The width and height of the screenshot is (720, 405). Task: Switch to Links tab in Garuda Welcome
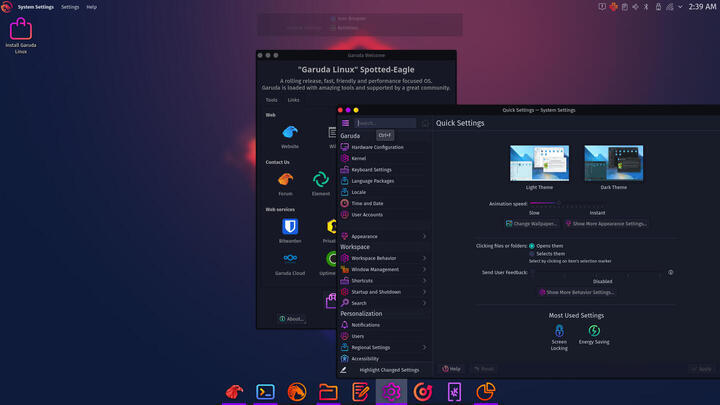click(293, 100)
